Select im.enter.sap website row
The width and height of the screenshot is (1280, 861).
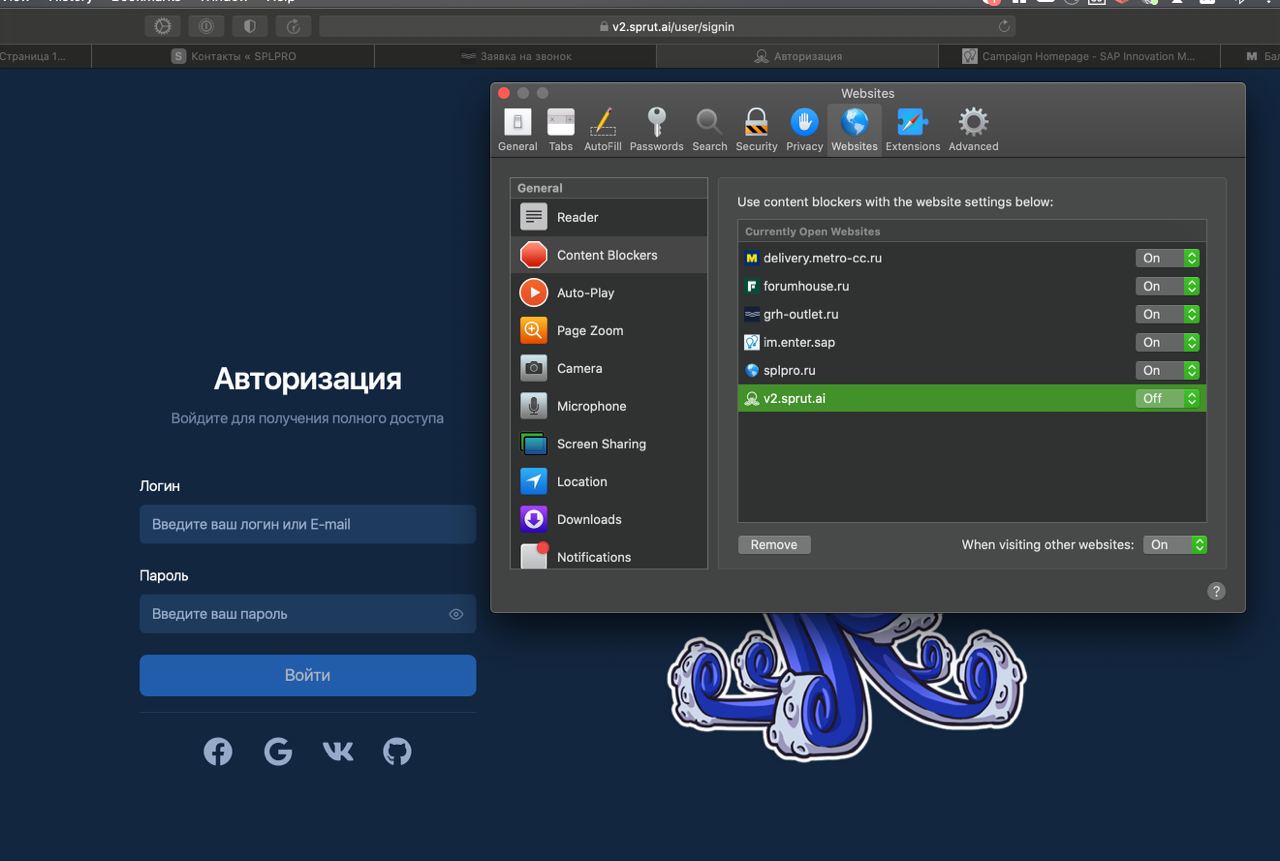tap(972, 342)
